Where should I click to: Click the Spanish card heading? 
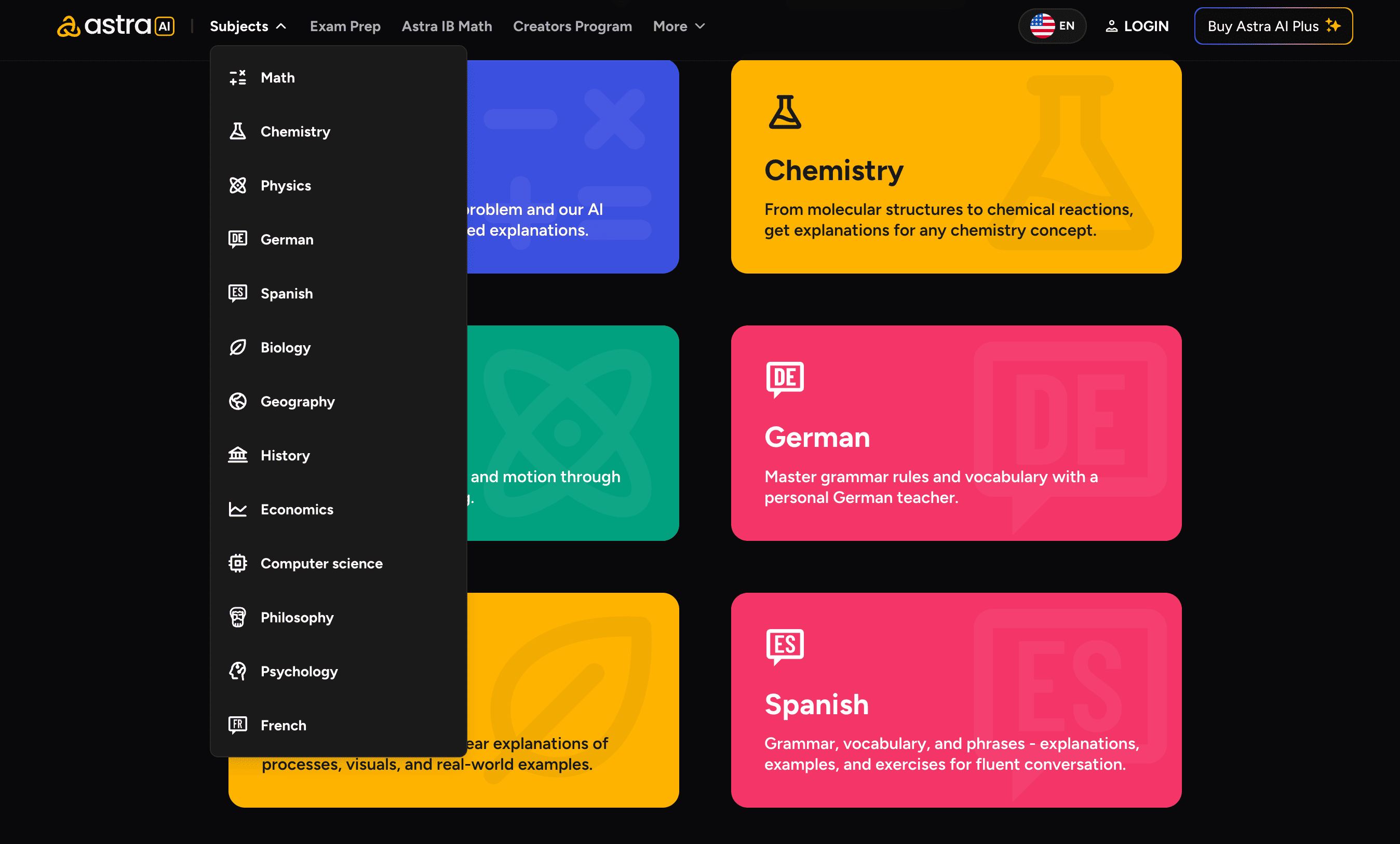(x=816, y=705)
